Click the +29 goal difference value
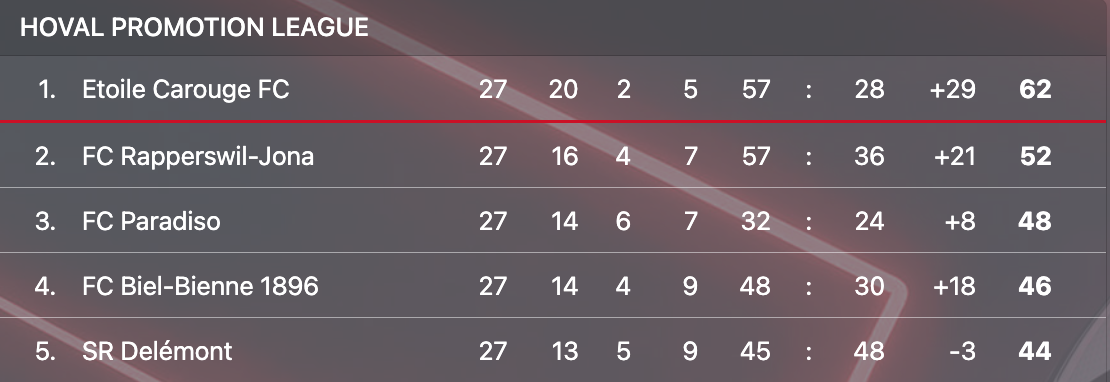The height and width of the screenshot is (382, 1110). tap(952, 90)
